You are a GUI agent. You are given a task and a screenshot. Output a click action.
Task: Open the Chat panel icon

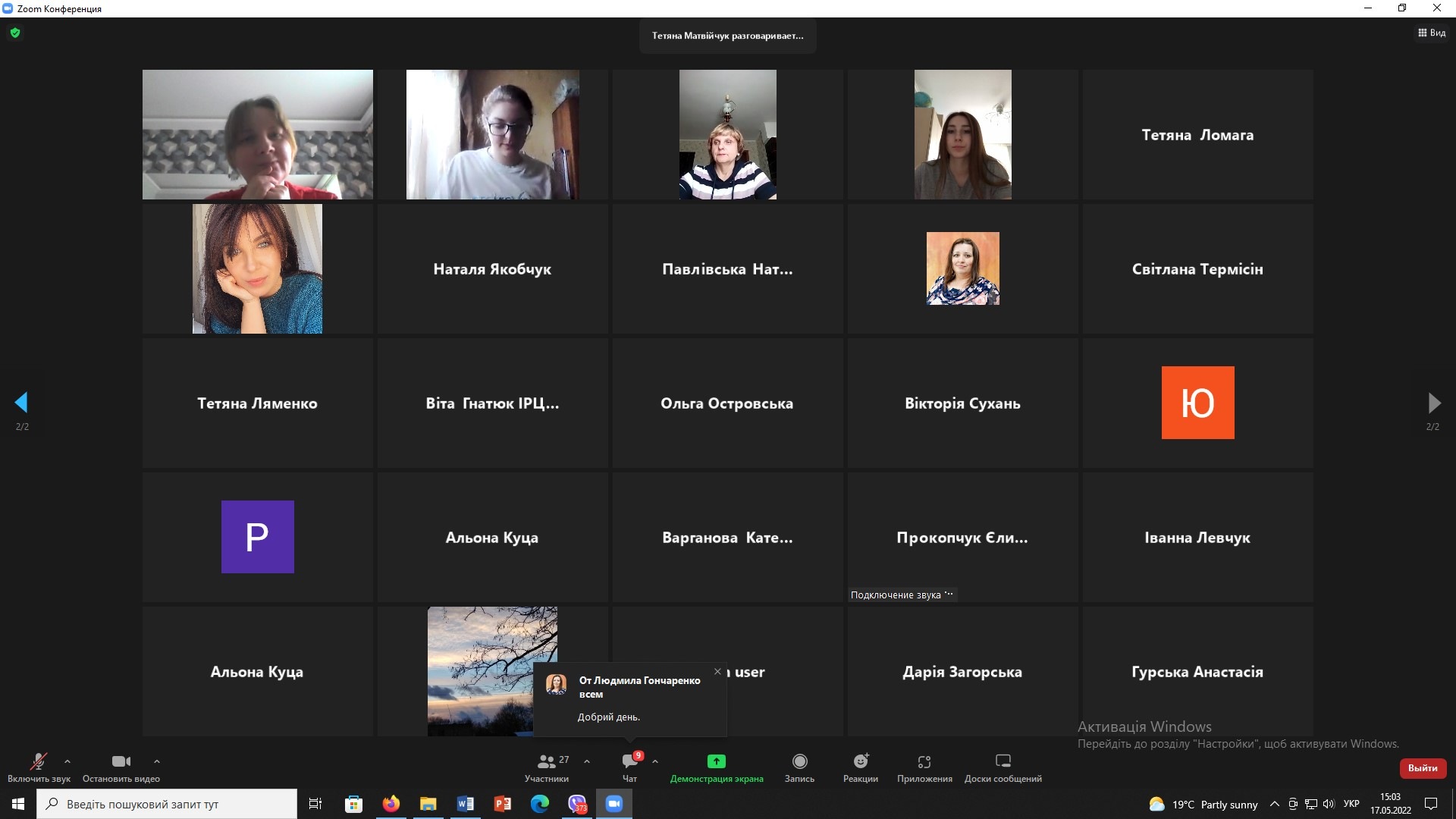click(x=629, y=761)
